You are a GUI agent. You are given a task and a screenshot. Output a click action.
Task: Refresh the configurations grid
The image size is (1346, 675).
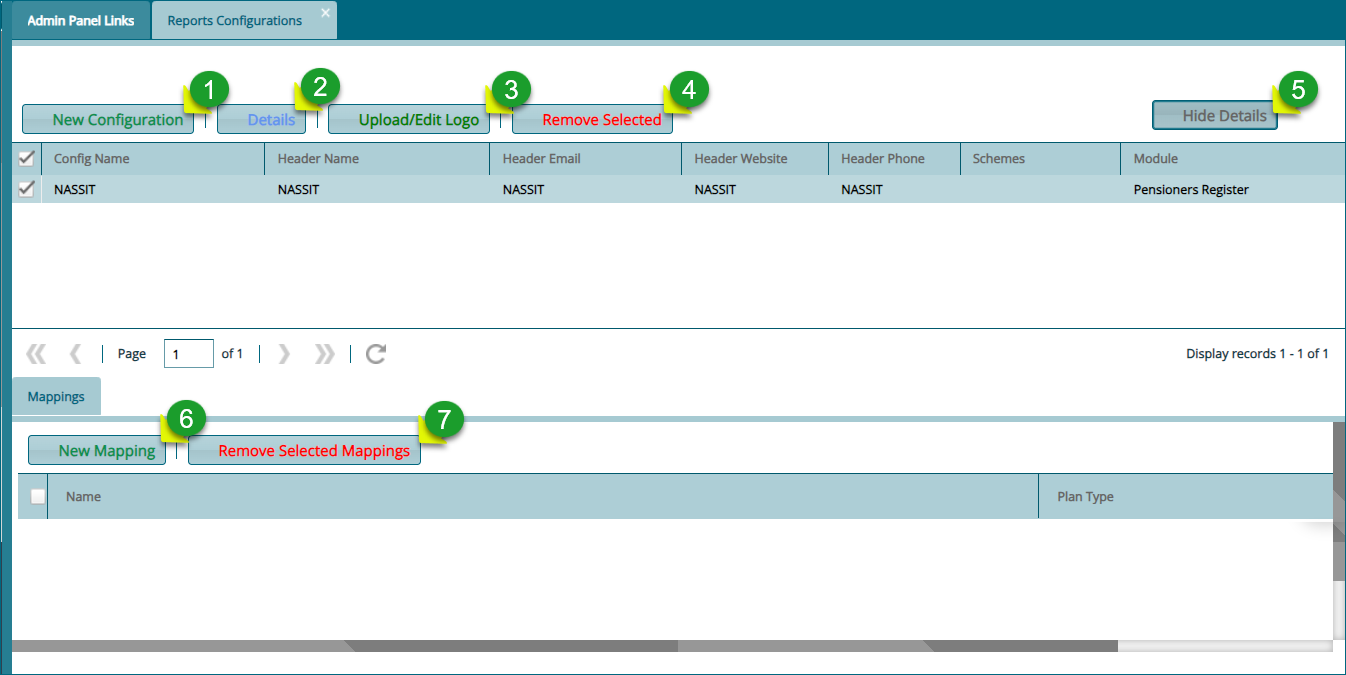(375, 353)
